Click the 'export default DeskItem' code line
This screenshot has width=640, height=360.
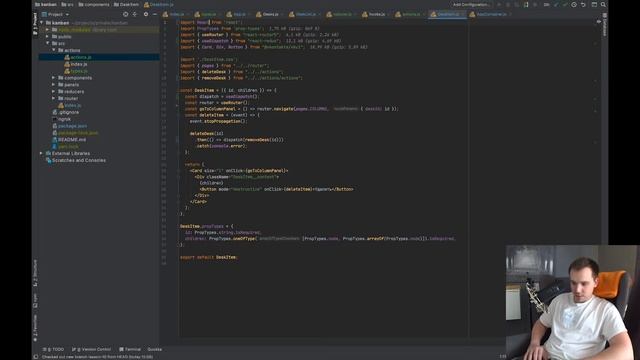(x=209, y=257)
